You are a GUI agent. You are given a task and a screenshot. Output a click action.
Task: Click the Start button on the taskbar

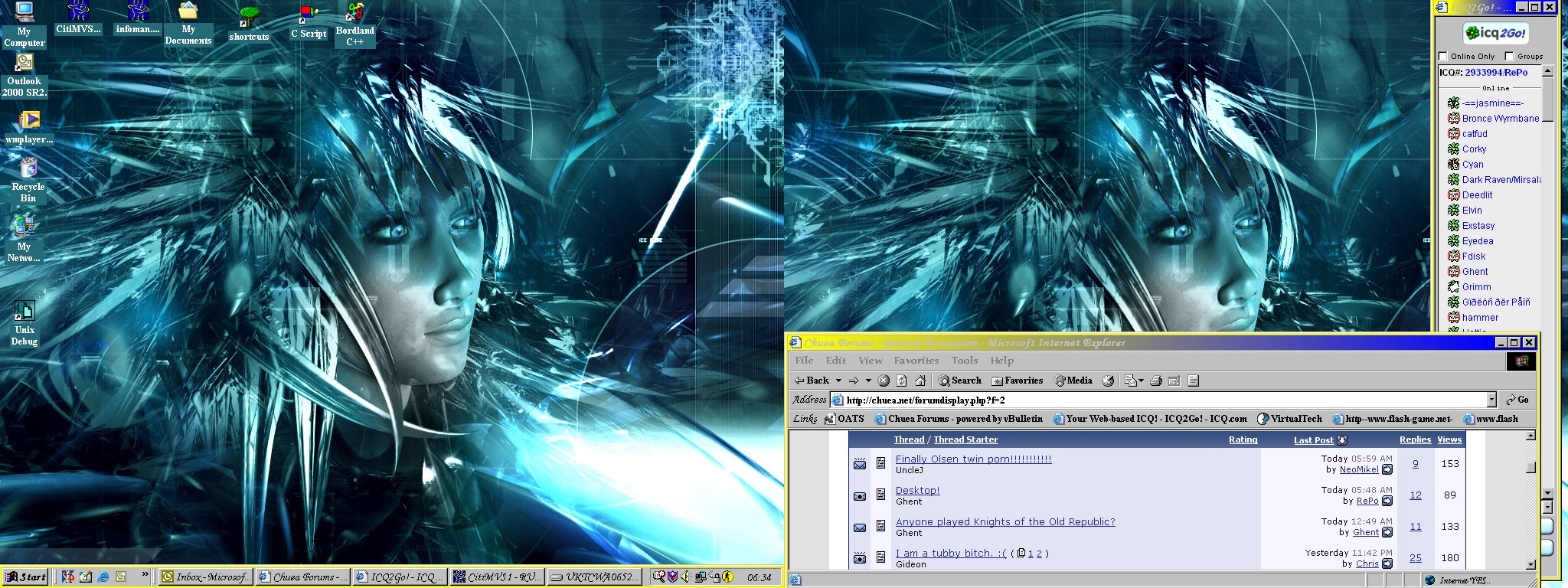point(26,577)
